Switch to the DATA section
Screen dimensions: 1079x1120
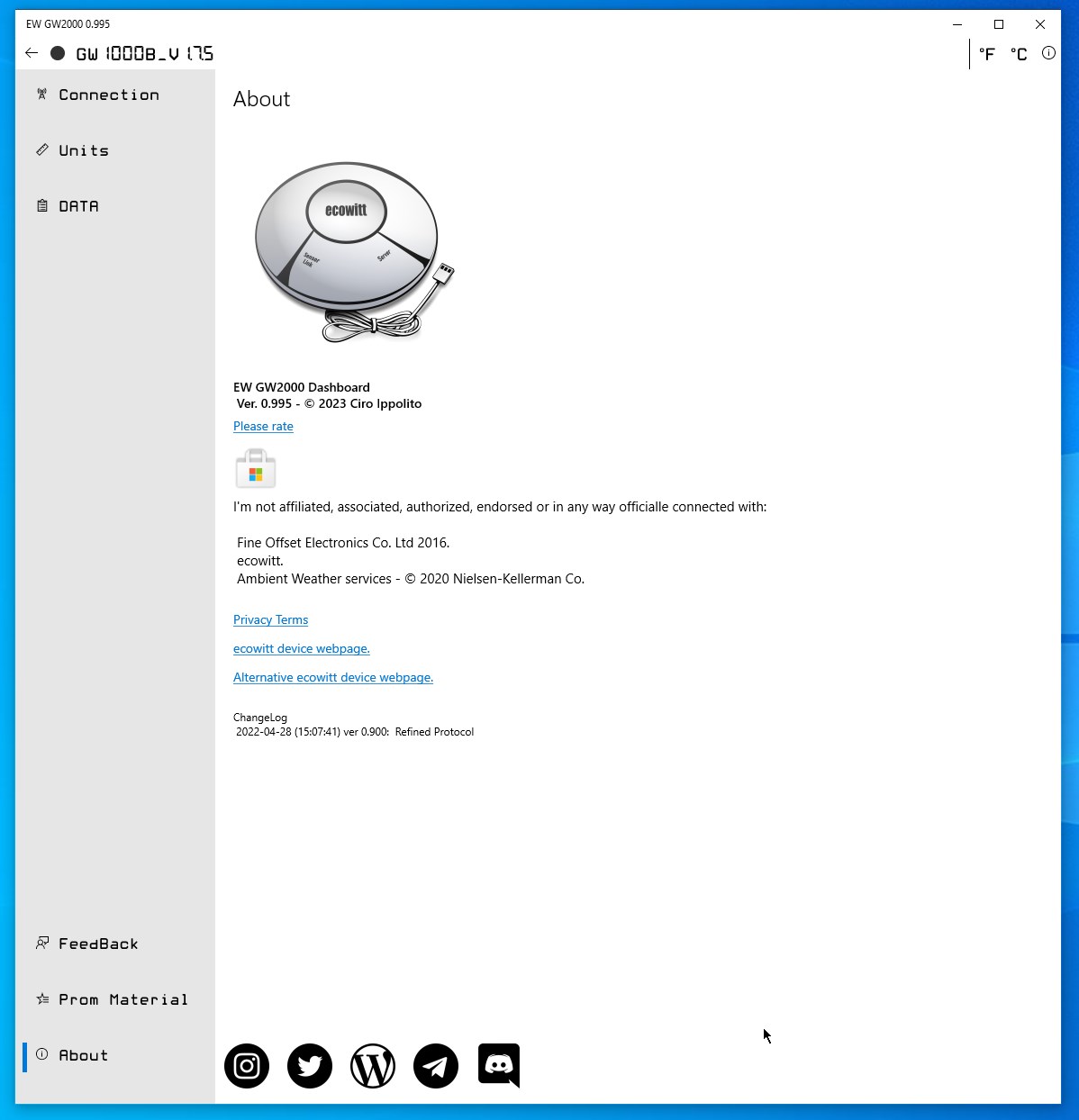[78, 206]
